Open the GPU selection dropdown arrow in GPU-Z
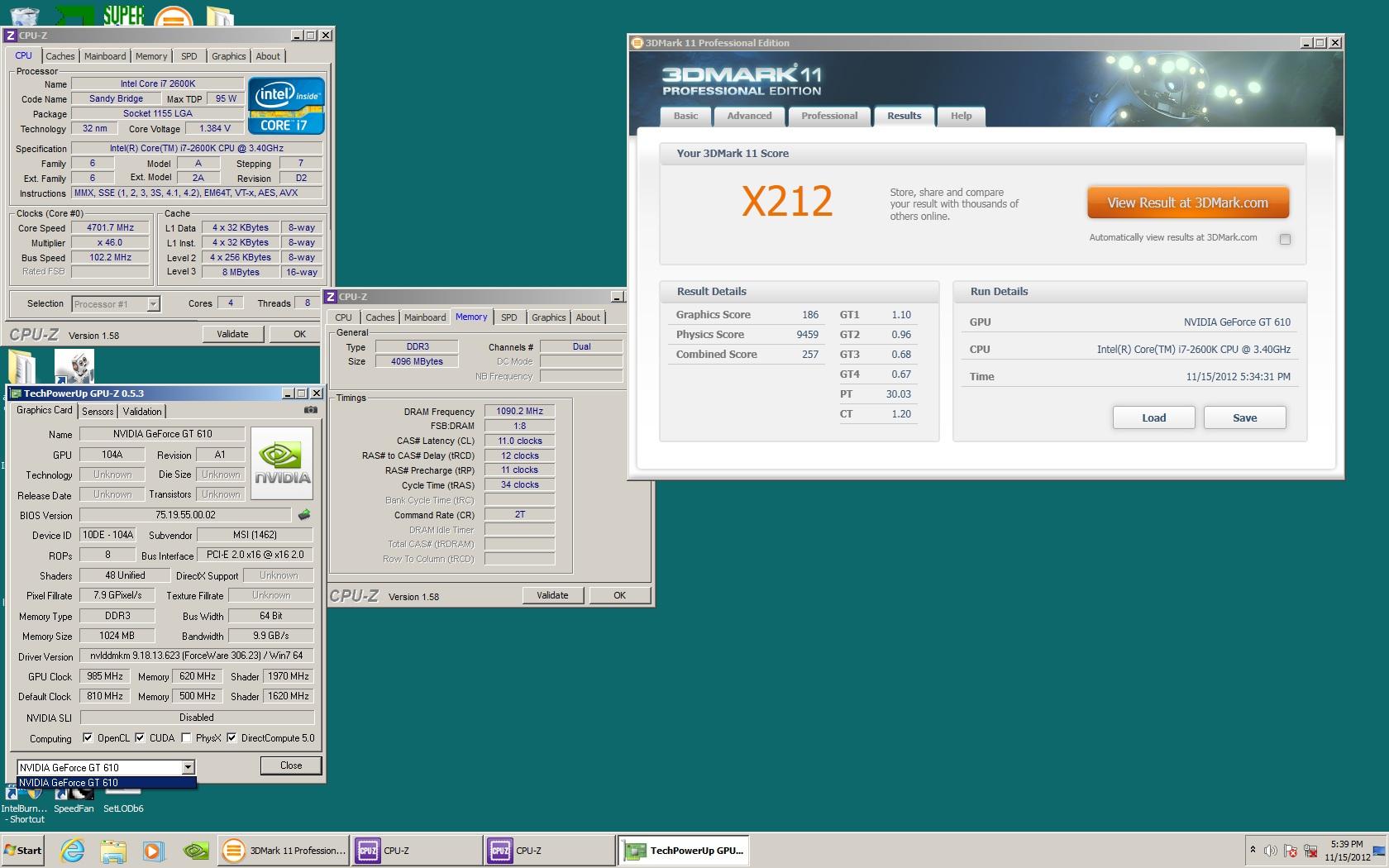The width and height of the screenshot is (1389, 868). pos(188,767)
